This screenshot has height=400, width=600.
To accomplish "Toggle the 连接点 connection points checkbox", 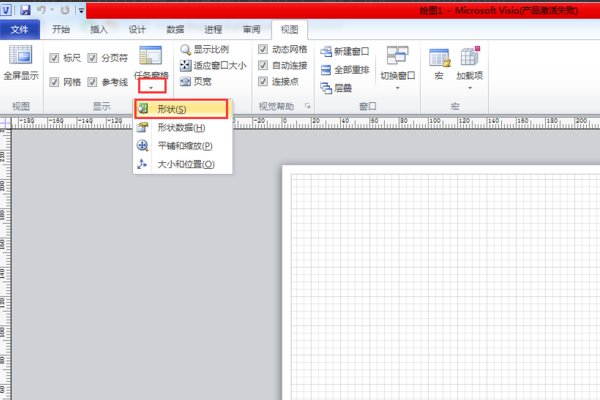I will coord(263,81).
